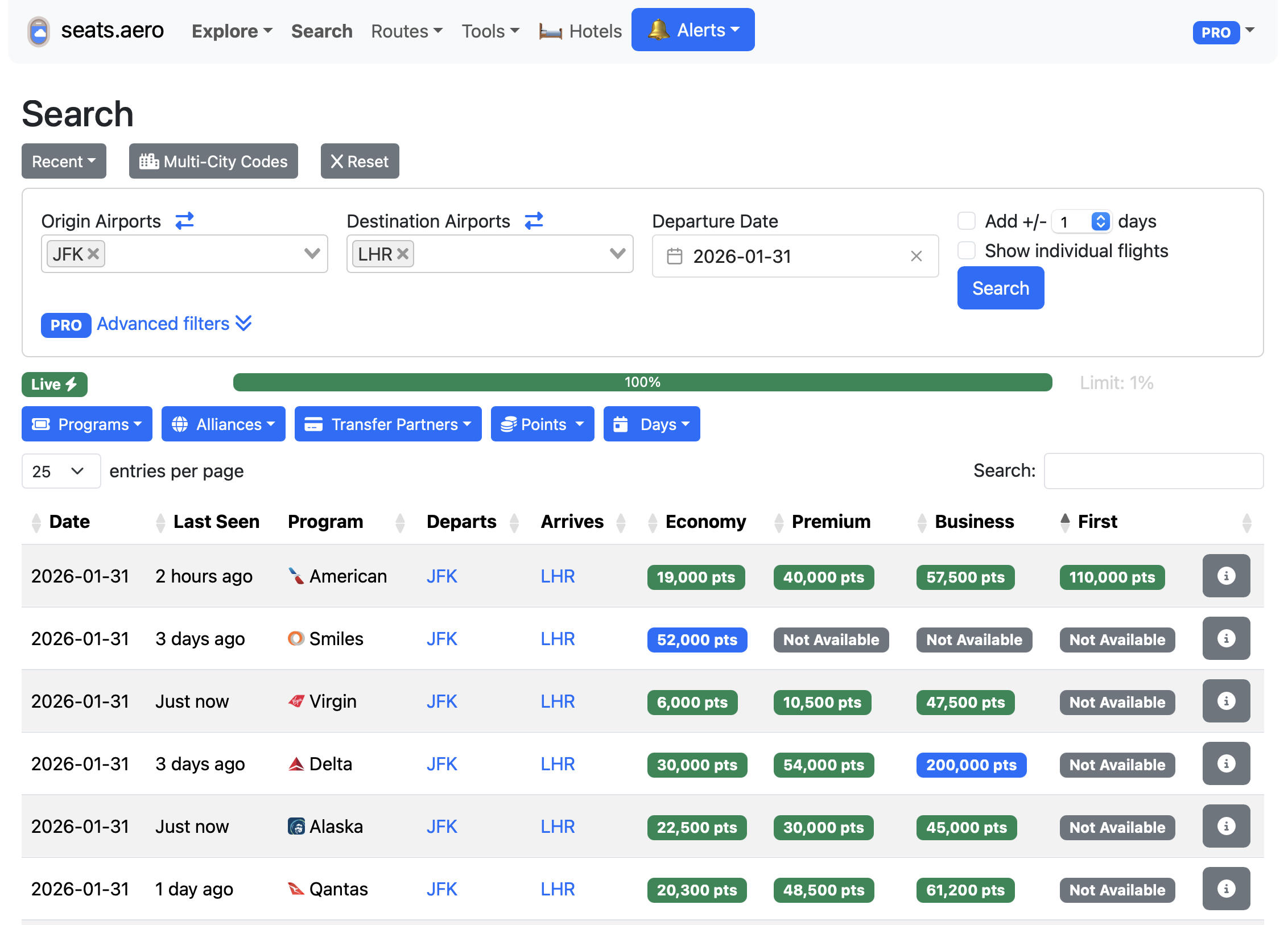Open the Programs filter dropdown
The height and width of the screenshot is (925, 1288).
[x=87, y=424]
